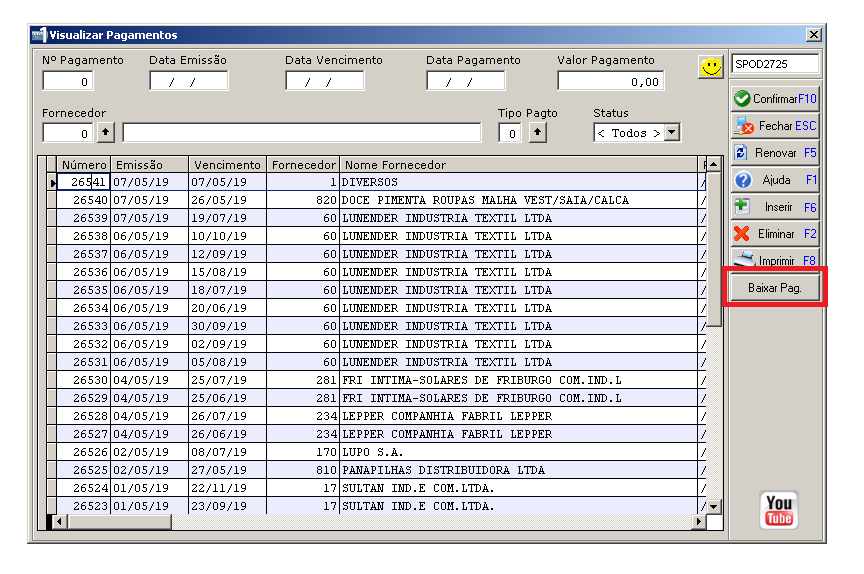The image size is (864, 574).
Task: Click the Fechar ESC button
Action: pos(775,126)
